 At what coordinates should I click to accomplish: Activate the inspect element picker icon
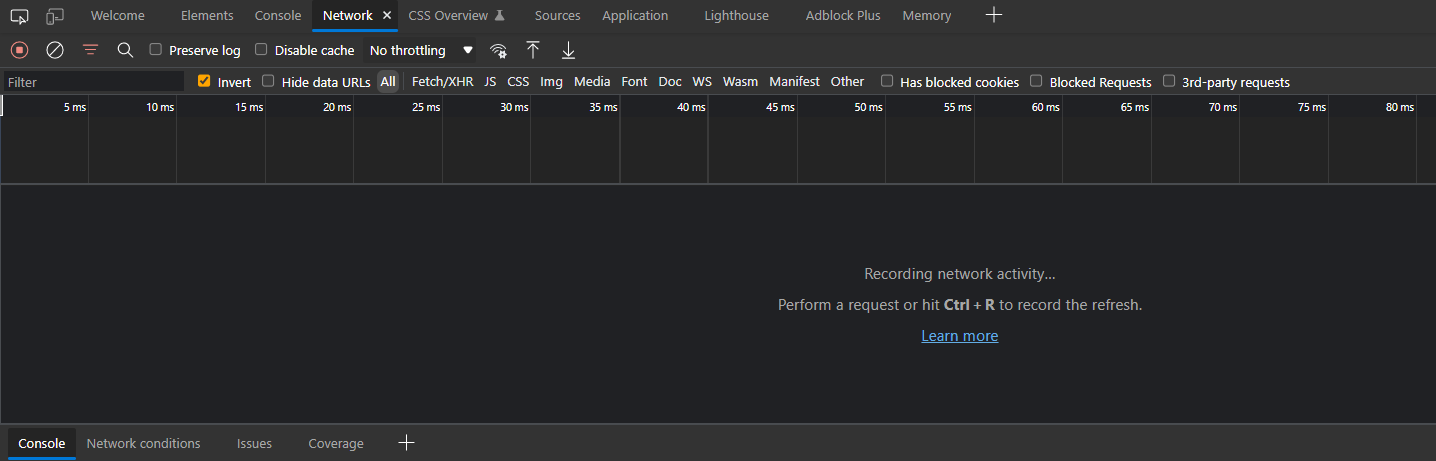coord(19,16)
